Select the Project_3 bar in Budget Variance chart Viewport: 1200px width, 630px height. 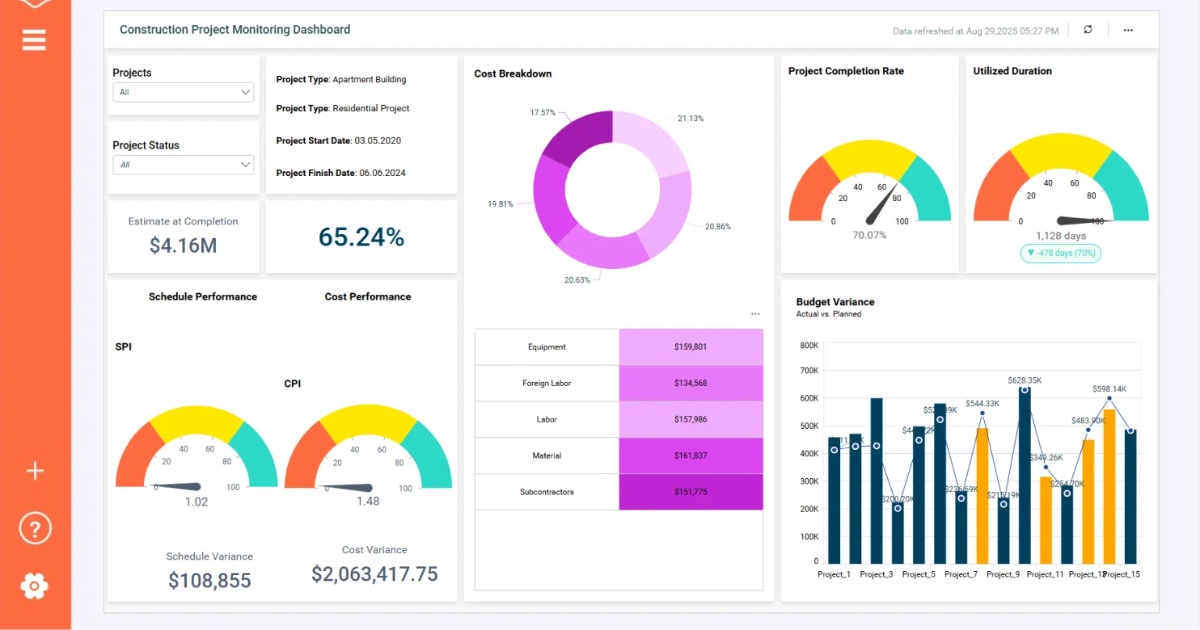877,480
